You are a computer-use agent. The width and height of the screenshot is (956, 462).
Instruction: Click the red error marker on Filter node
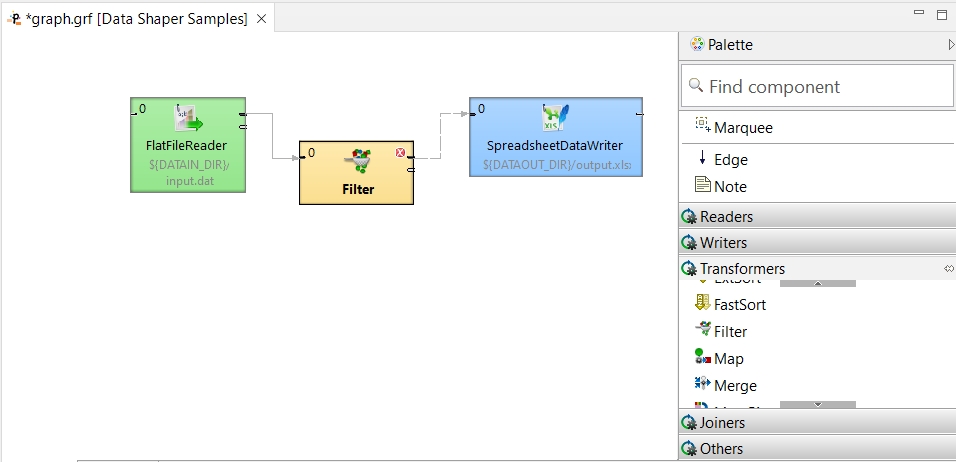click(400, 152)
